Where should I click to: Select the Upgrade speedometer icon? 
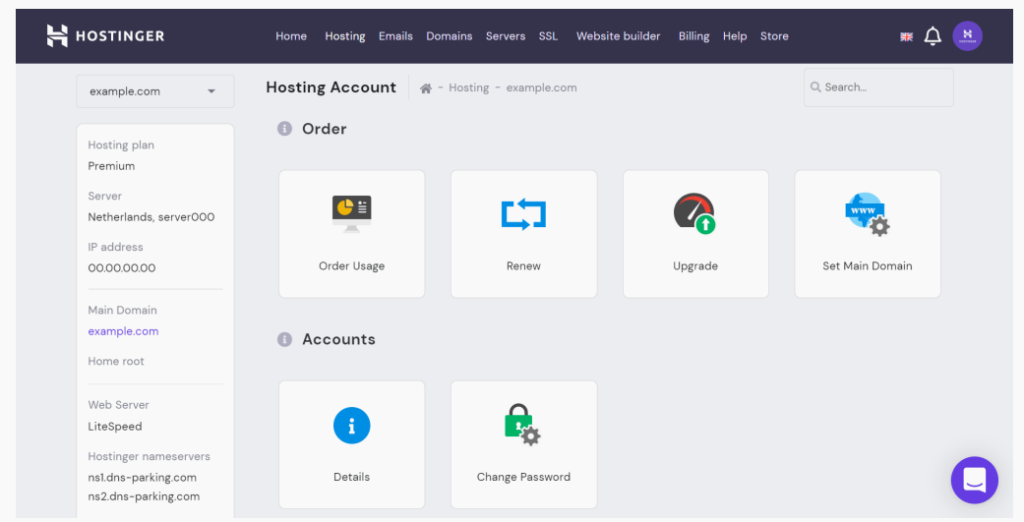pos(695,213)
